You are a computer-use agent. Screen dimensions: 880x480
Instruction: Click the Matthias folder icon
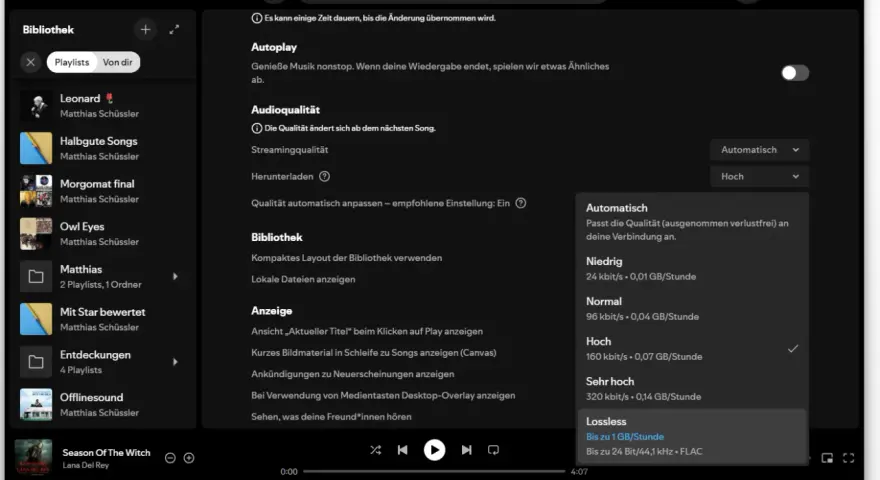(36, 276)
